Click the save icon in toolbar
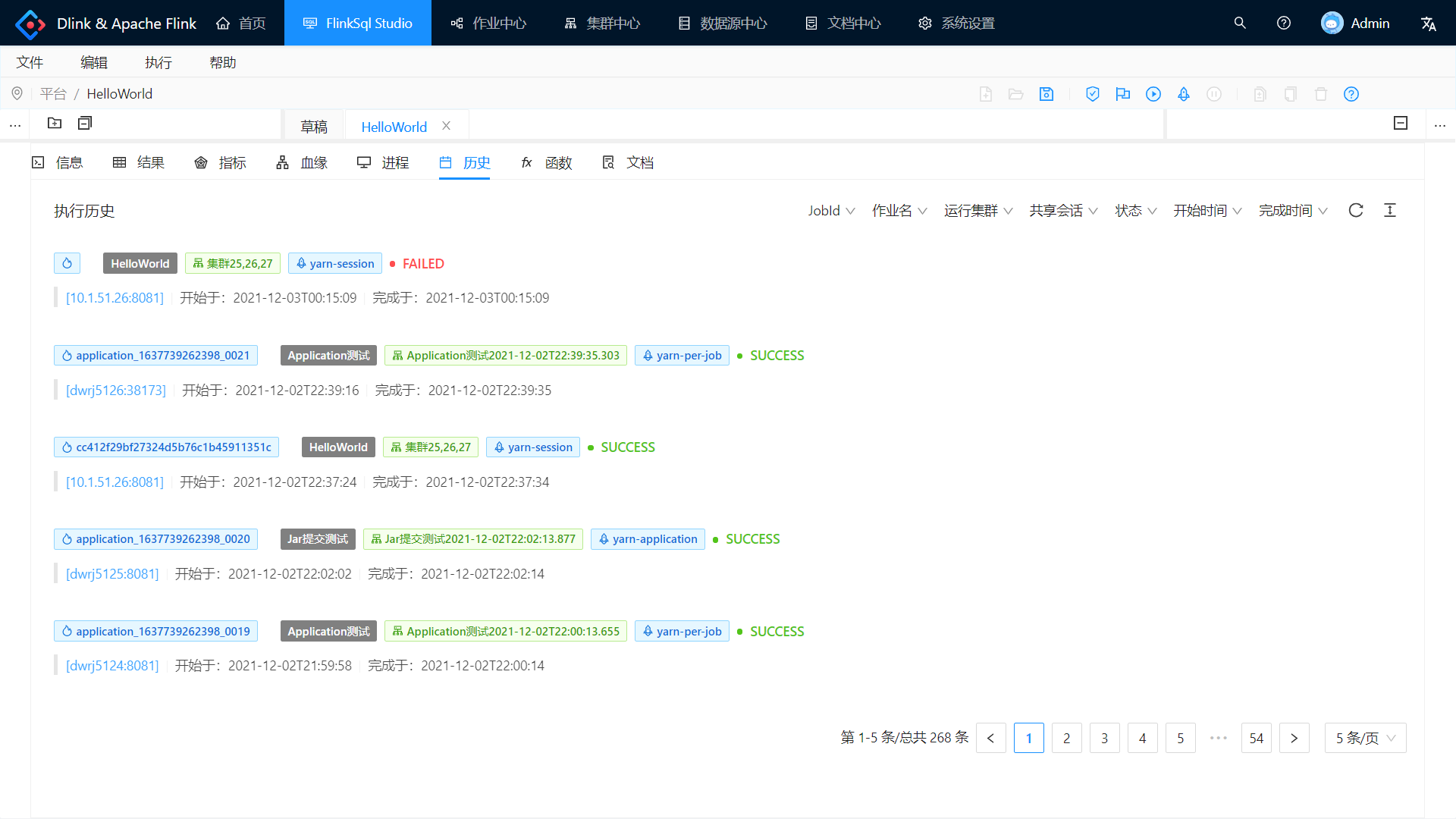 1046,94
